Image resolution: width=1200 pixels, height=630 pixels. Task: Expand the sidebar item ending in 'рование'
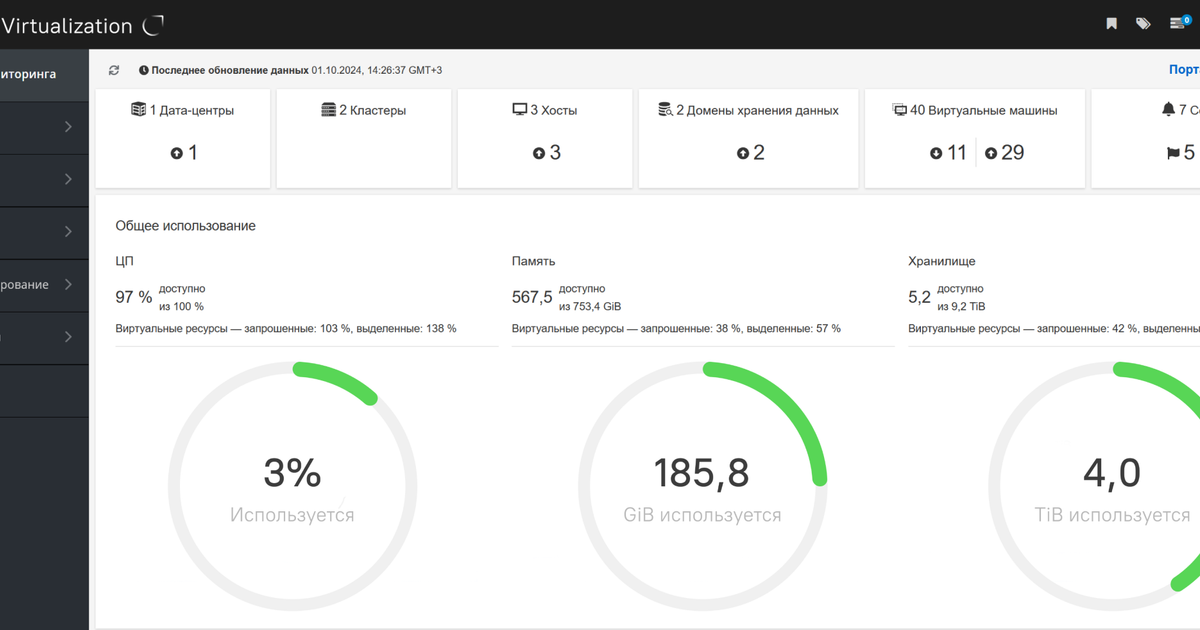[x=44, y=285]
